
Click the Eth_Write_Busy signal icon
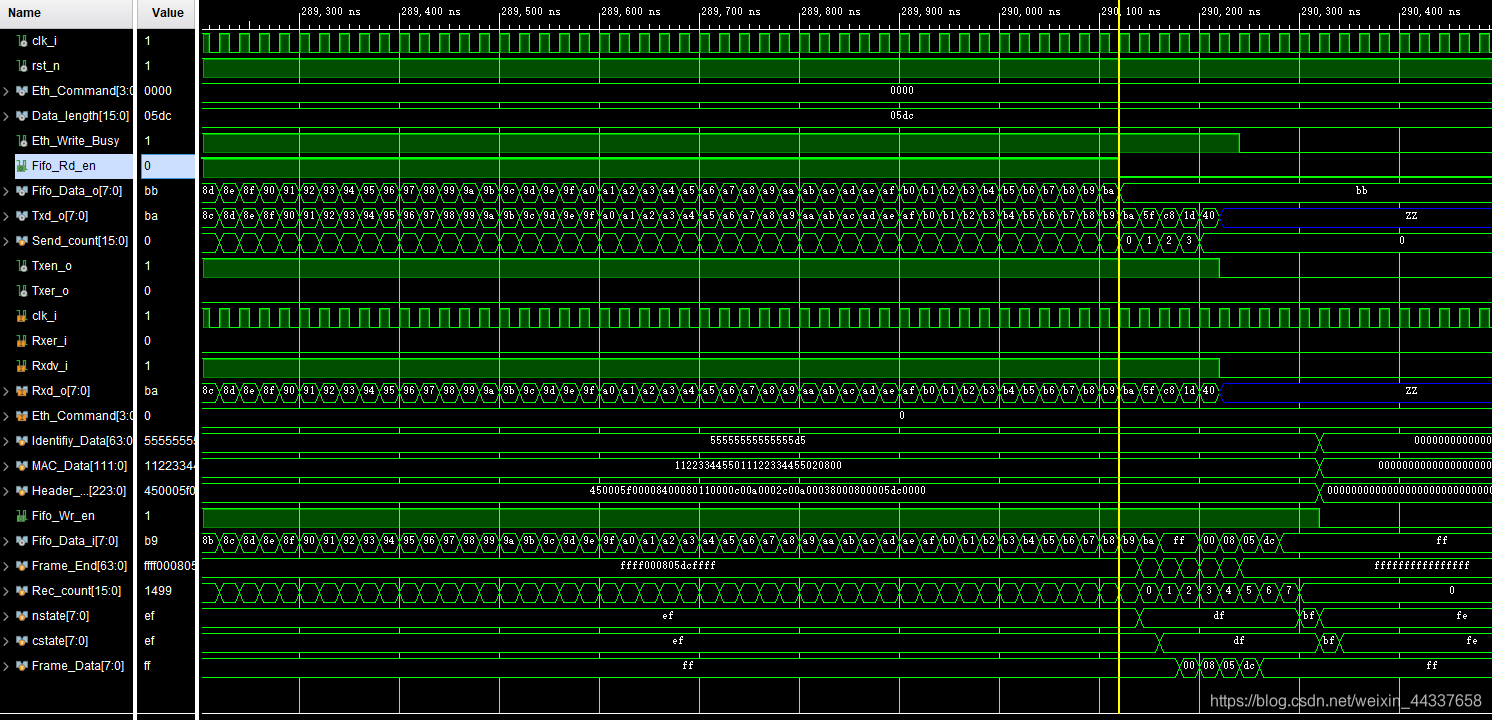click(22, 141)
